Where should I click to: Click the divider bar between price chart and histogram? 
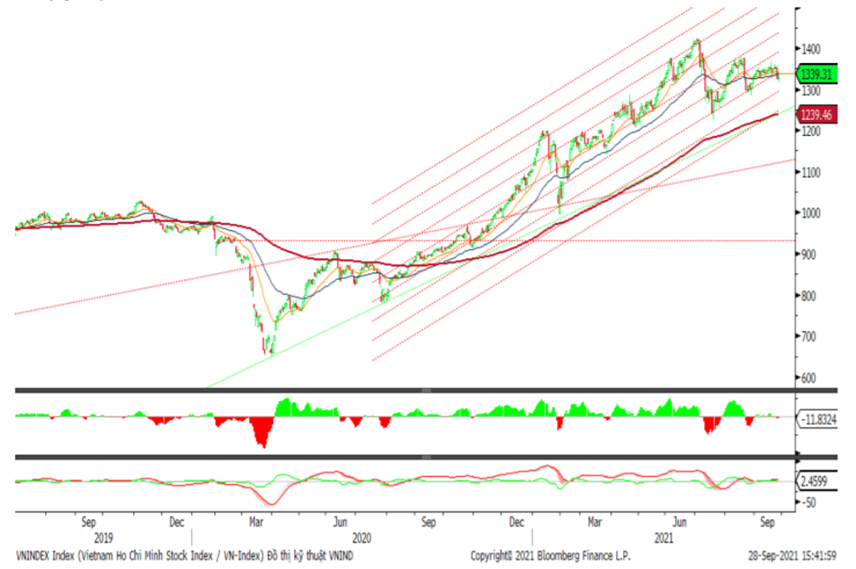[400, 390]
